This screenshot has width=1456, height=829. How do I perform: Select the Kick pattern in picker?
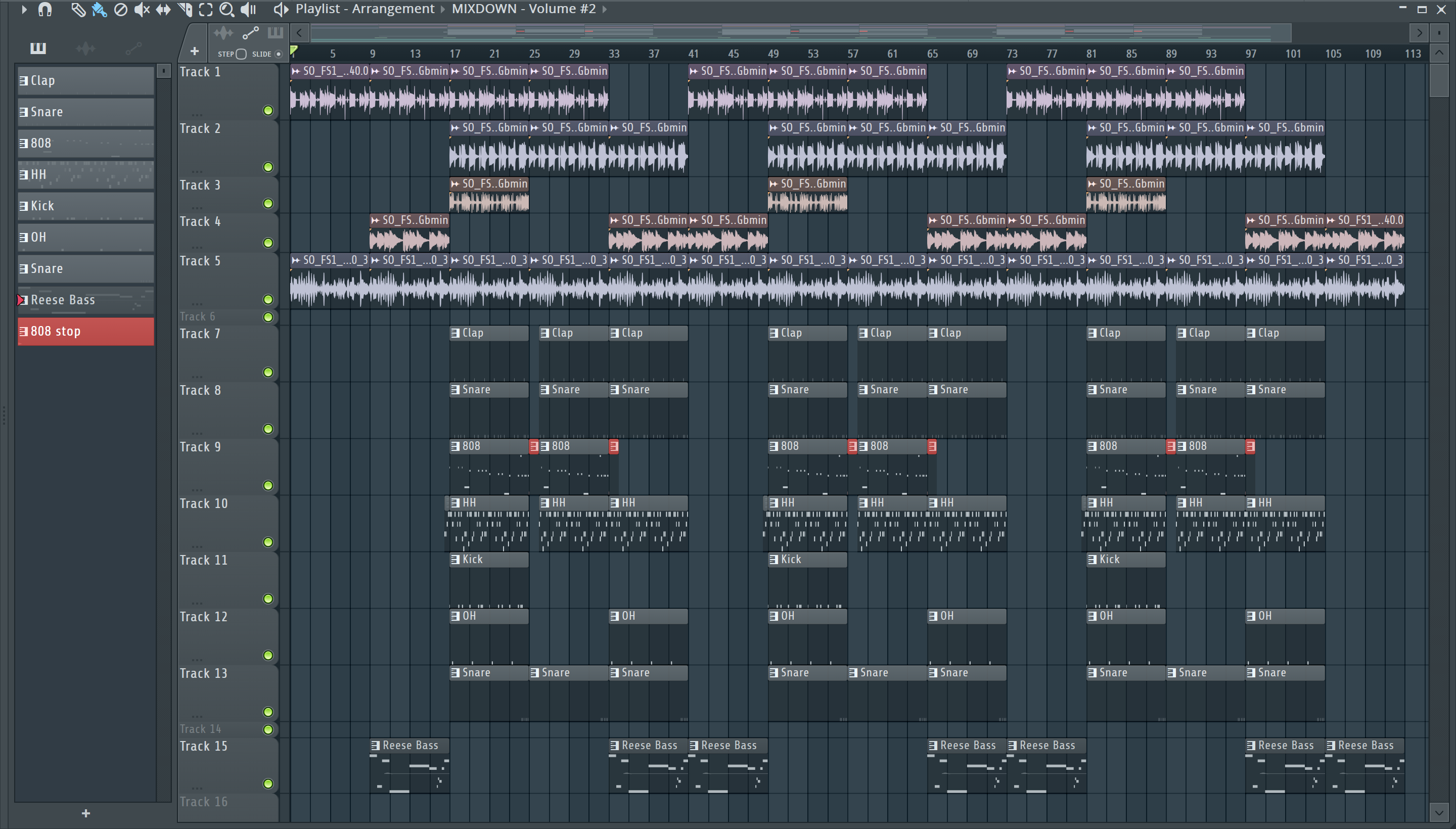pyautogui.click(x=86, y=206)
